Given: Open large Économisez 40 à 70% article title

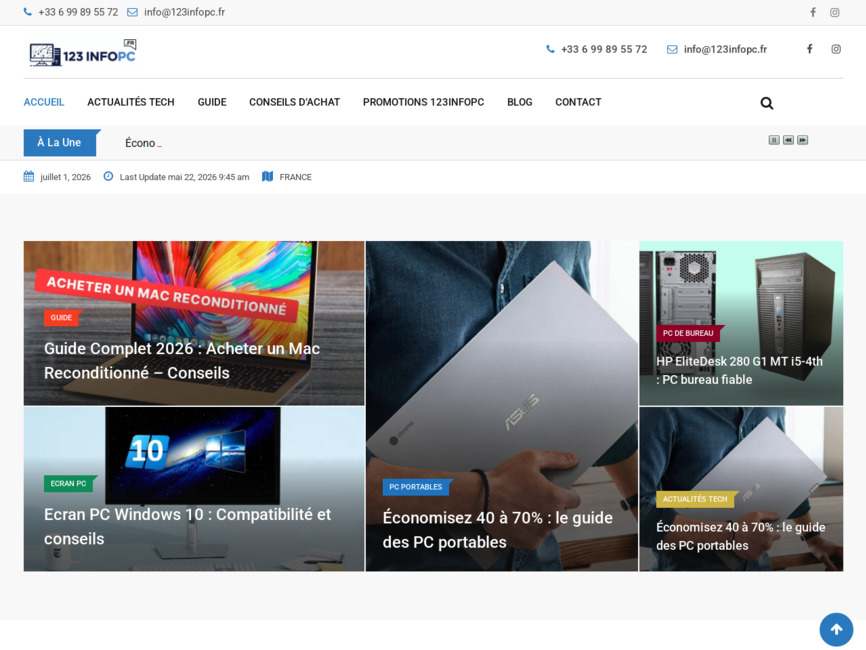Looking at the screenshot, I should (498, 530).
